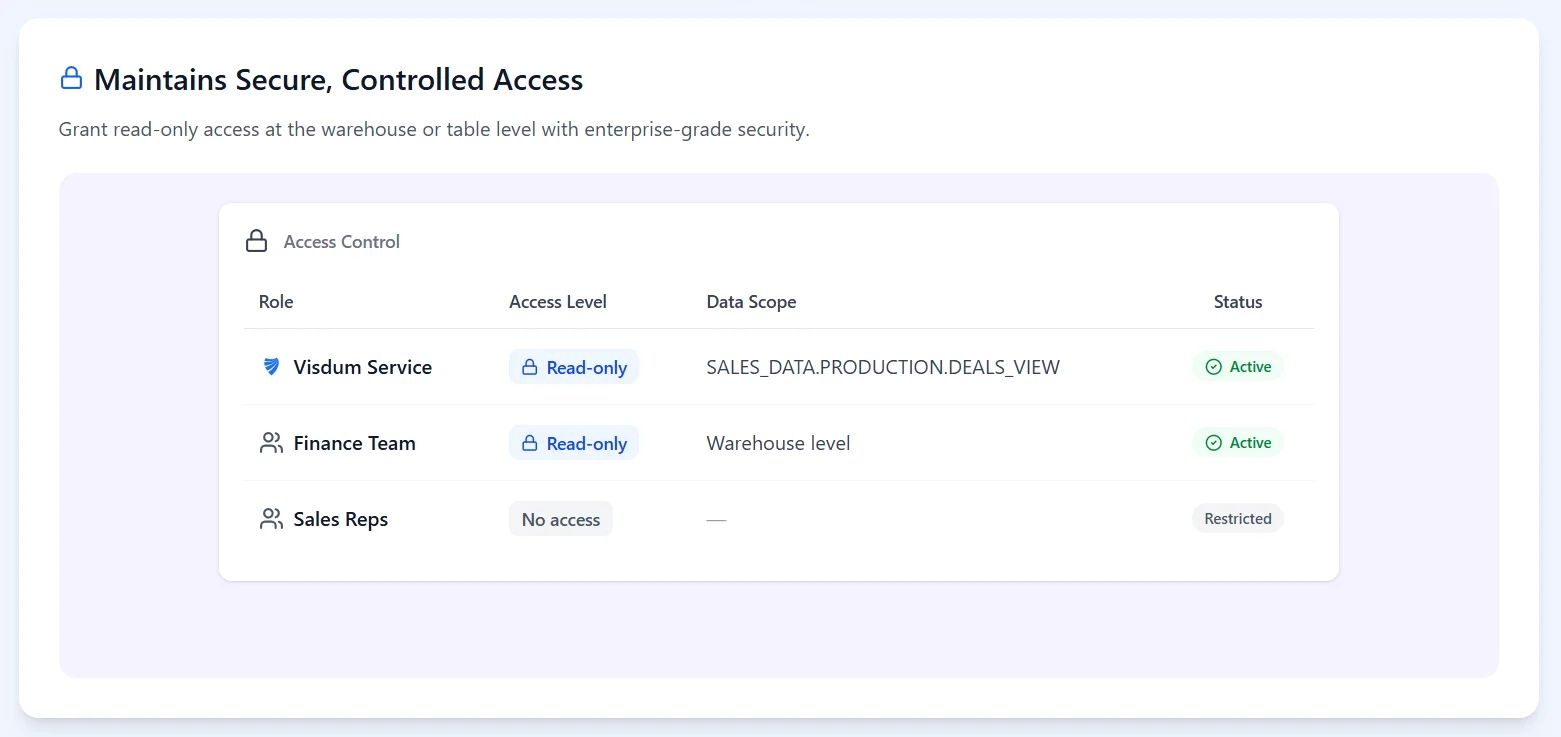The image size is (1561, 737).
Task: Click the Finance Team users icon
Action: click(x=271, y=443)
